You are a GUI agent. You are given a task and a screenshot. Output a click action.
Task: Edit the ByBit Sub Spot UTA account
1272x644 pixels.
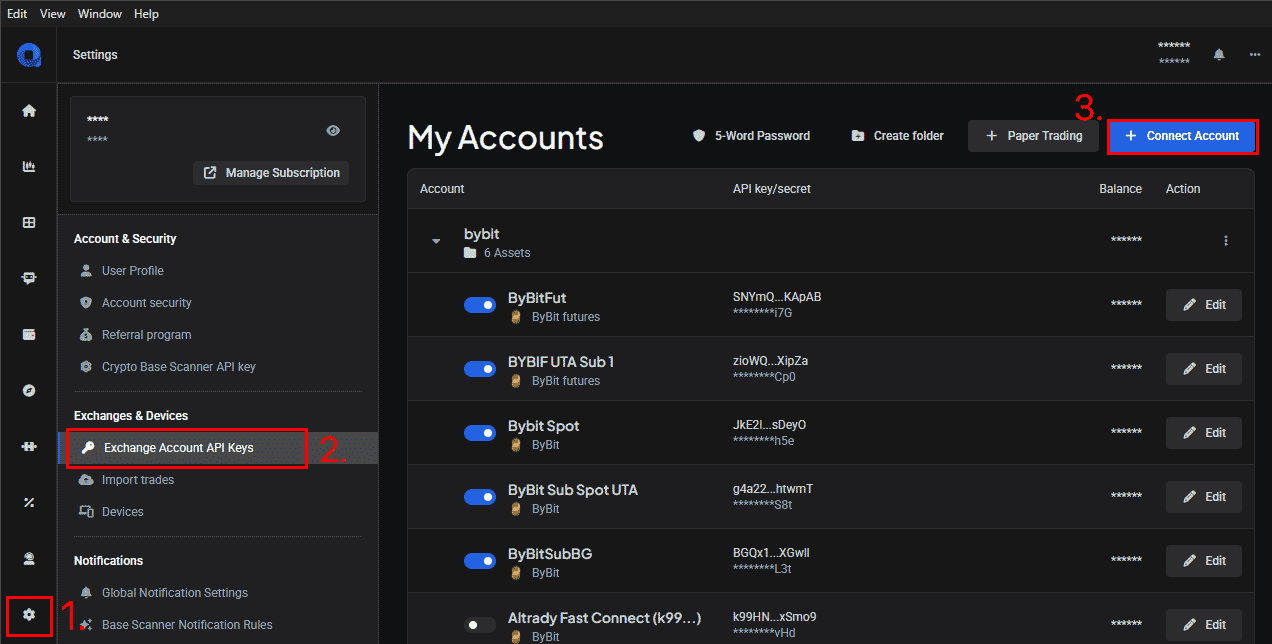[1204, 497]
